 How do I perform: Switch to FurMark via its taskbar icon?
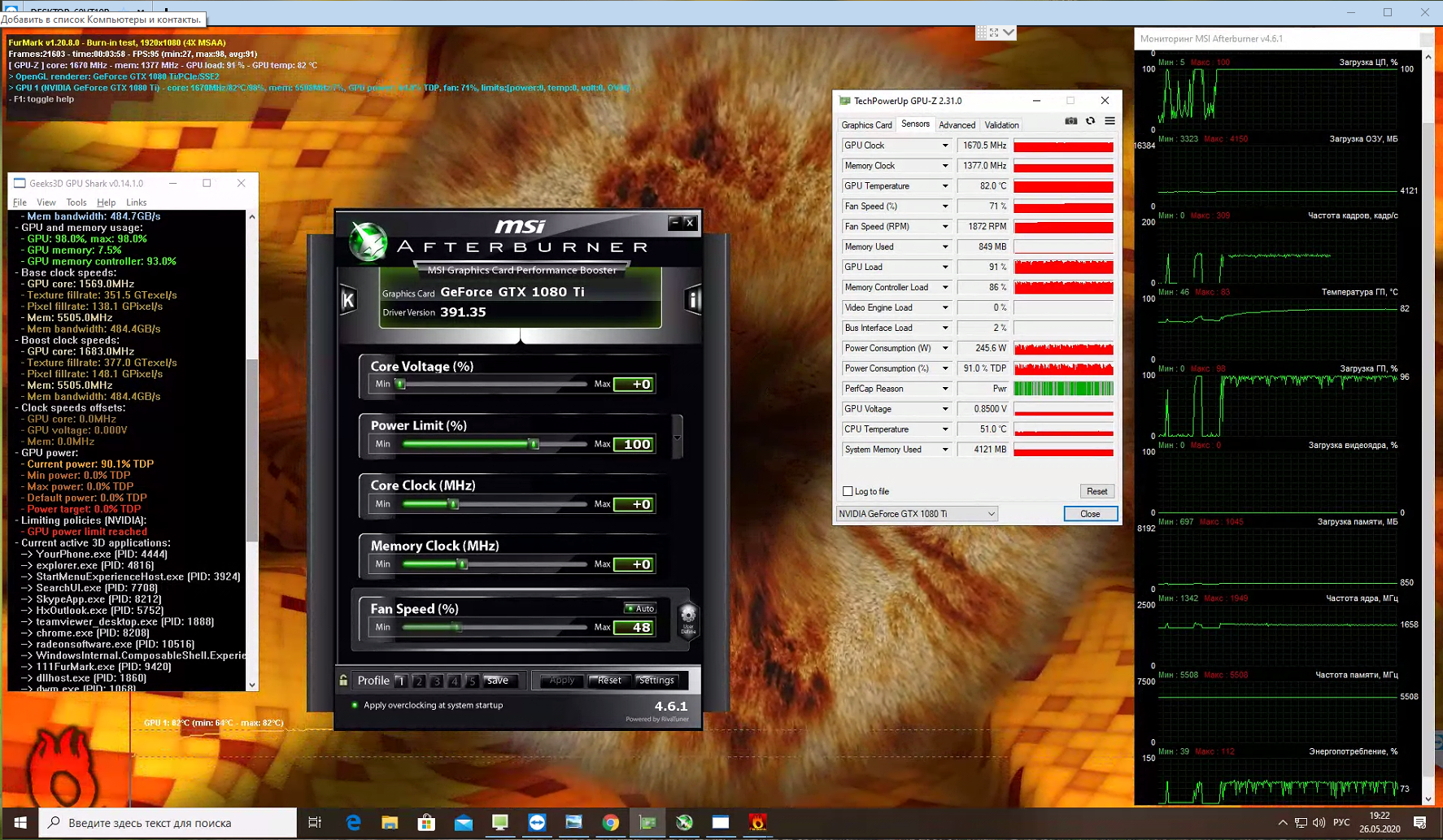tap(757, 823)
